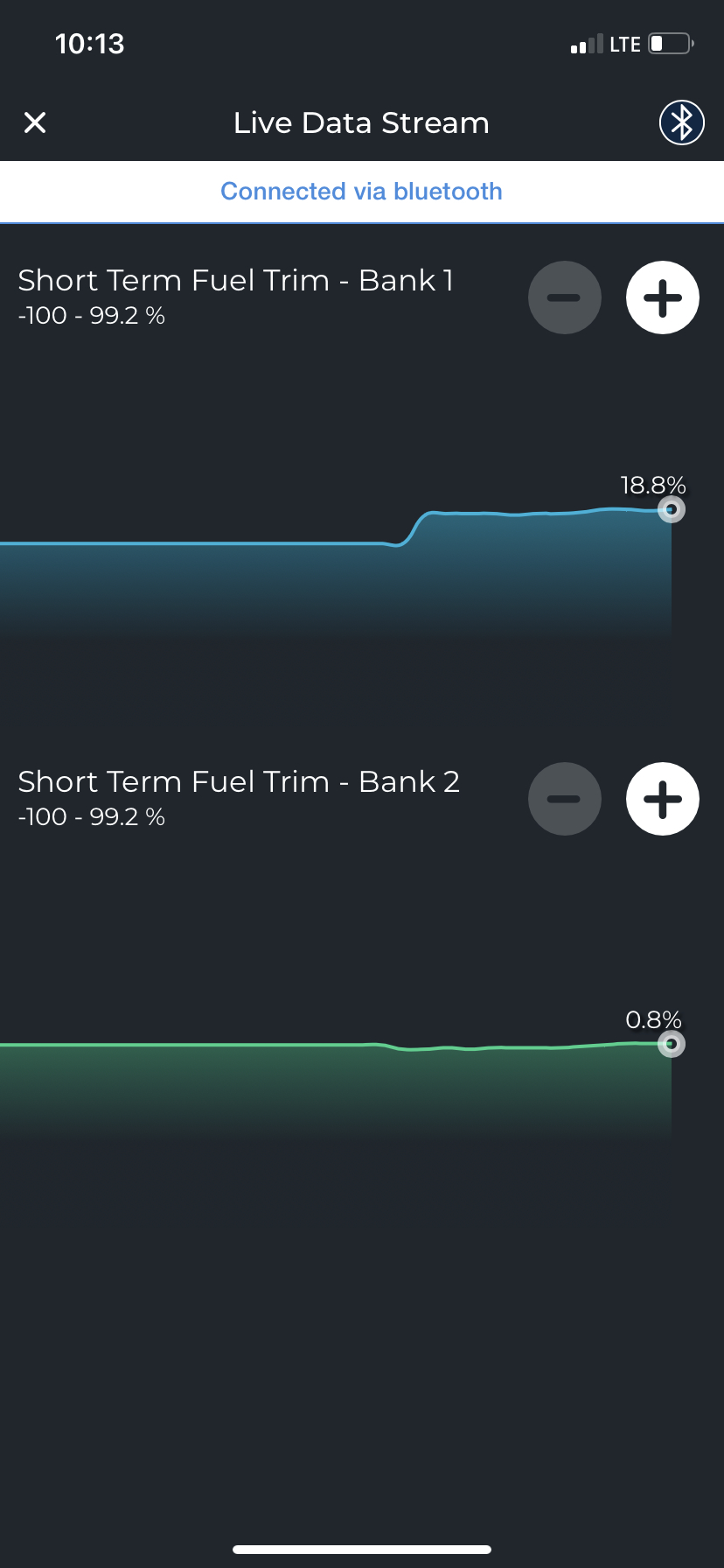Tap the Live Data Stream header title
The height and width of the screenshot is (1568, 724).
(361, 123)
